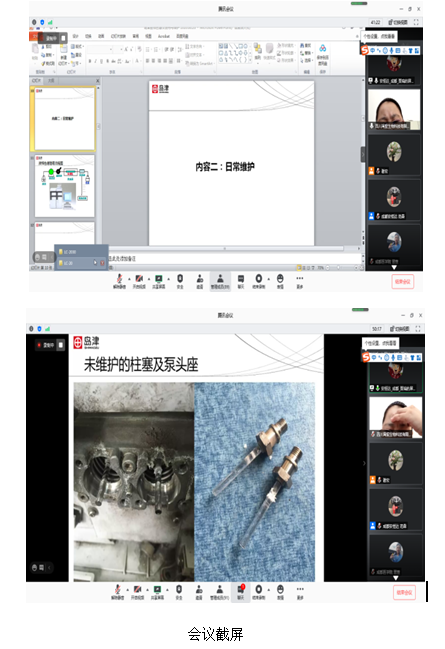Select the slide thumbnail showing the flow diagram
The width and height of the screenshot is (445, 649).
65,186
